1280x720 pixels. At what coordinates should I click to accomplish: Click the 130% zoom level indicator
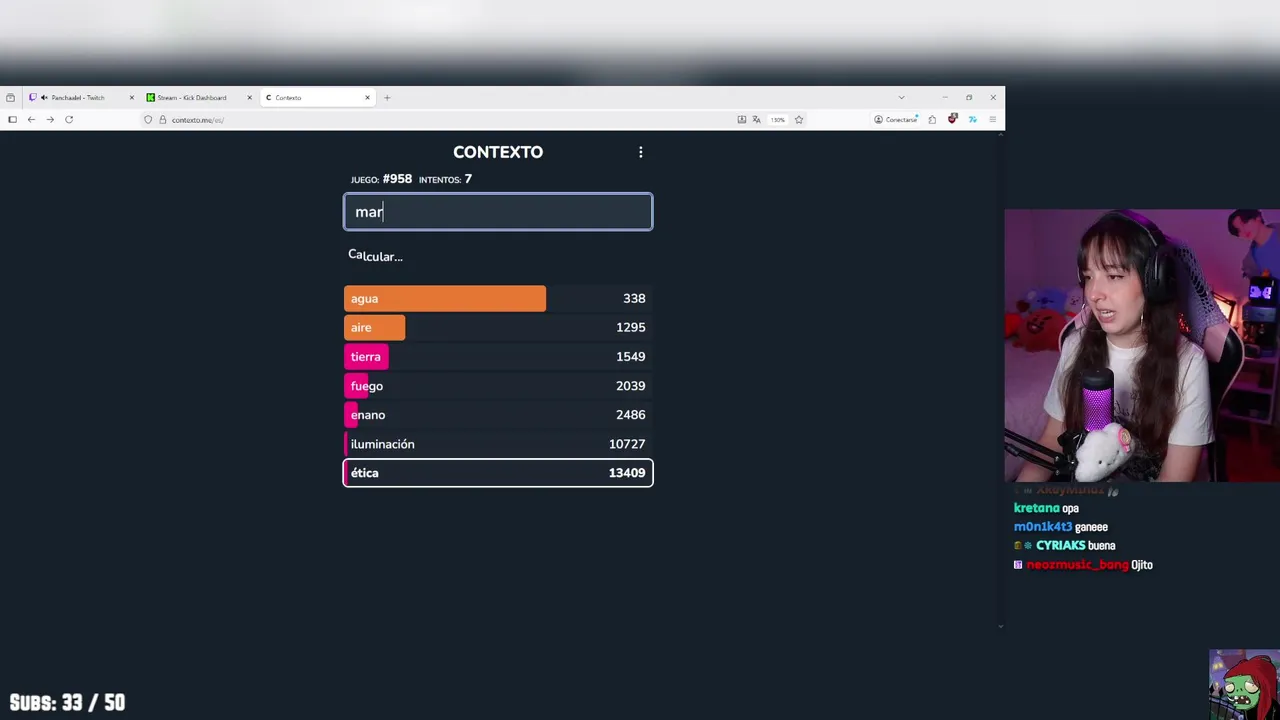click(778, 119)
